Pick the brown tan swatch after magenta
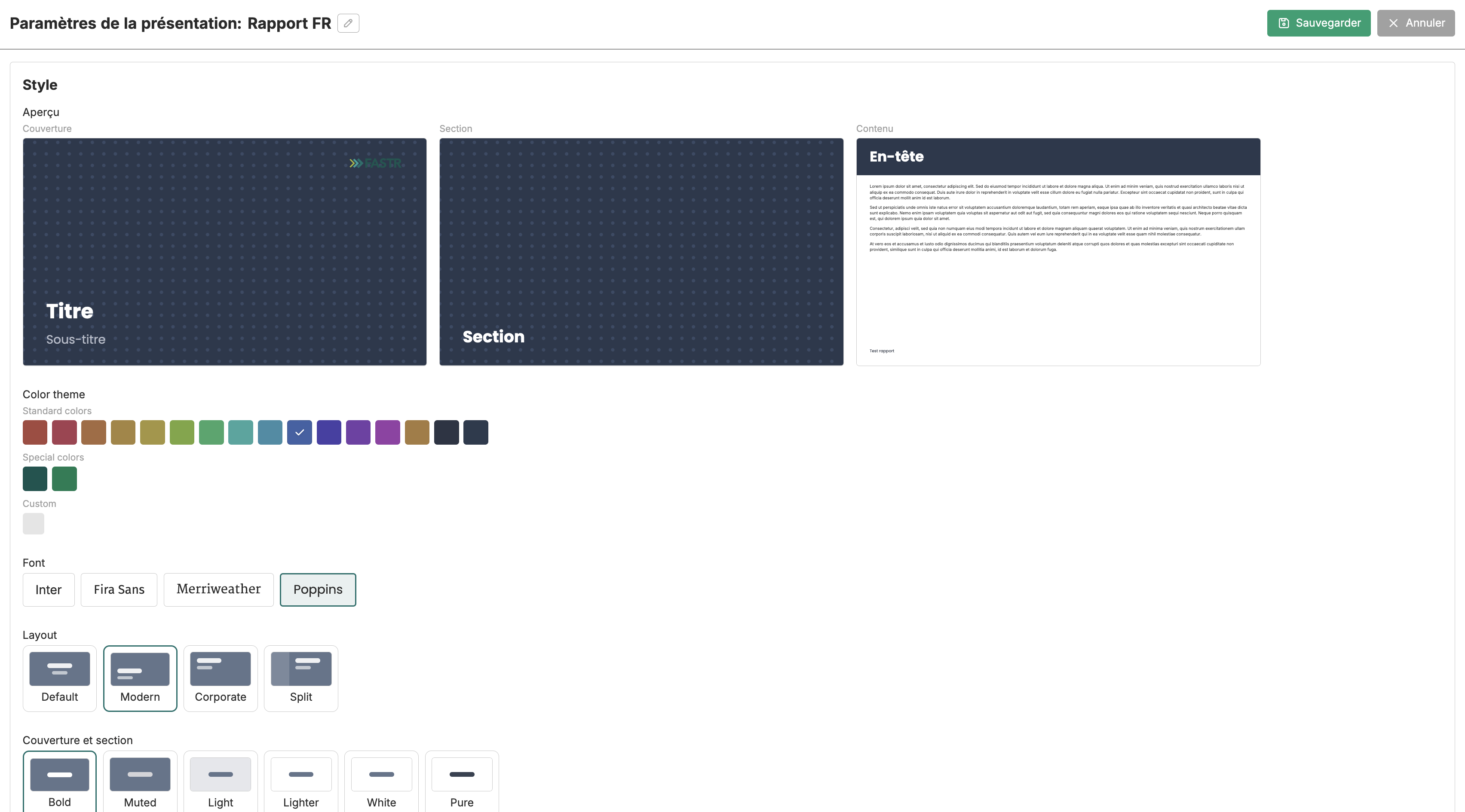The width and height of the screenshot is (1465, 812). tap(417, 433)
